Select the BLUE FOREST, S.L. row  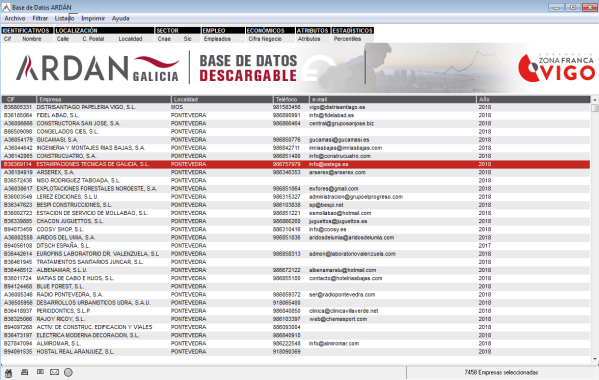click(x=296, y=286)
